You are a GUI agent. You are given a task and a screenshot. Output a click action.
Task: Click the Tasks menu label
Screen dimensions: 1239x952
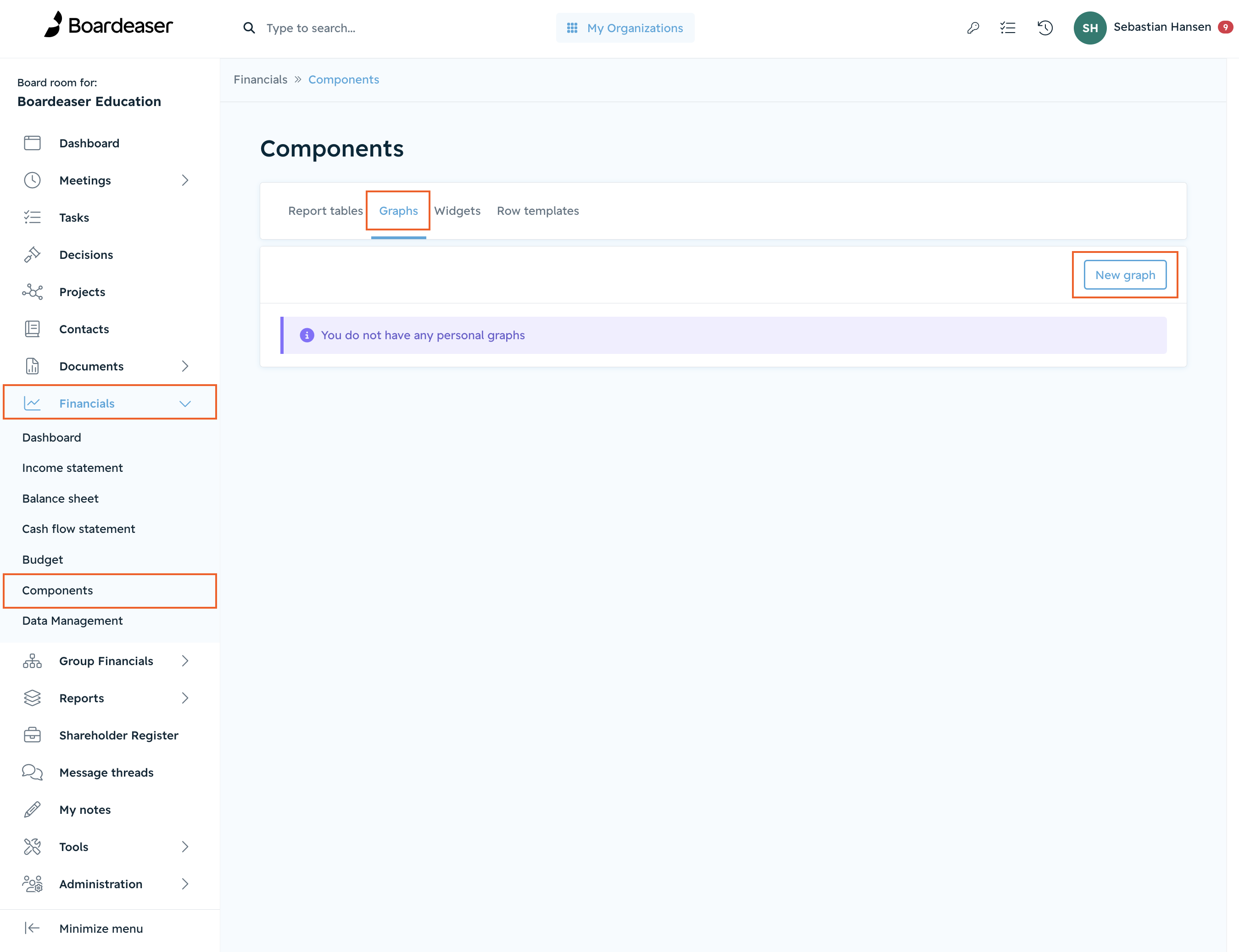[73, 218]
